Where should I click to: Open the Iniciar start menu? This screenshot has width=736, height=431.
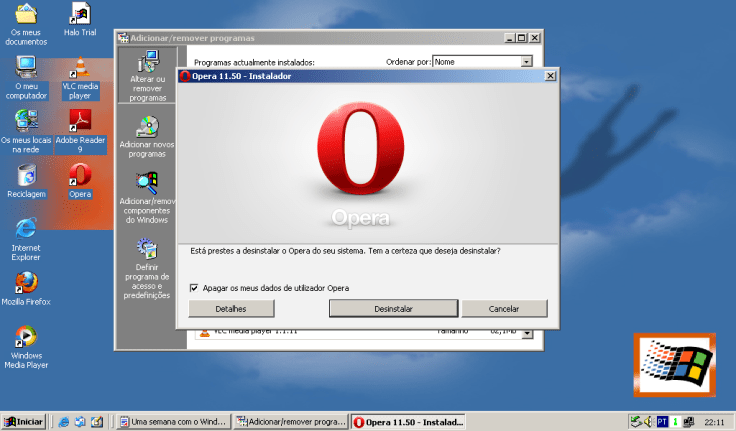pyautogui.click(x=24, y=422)
